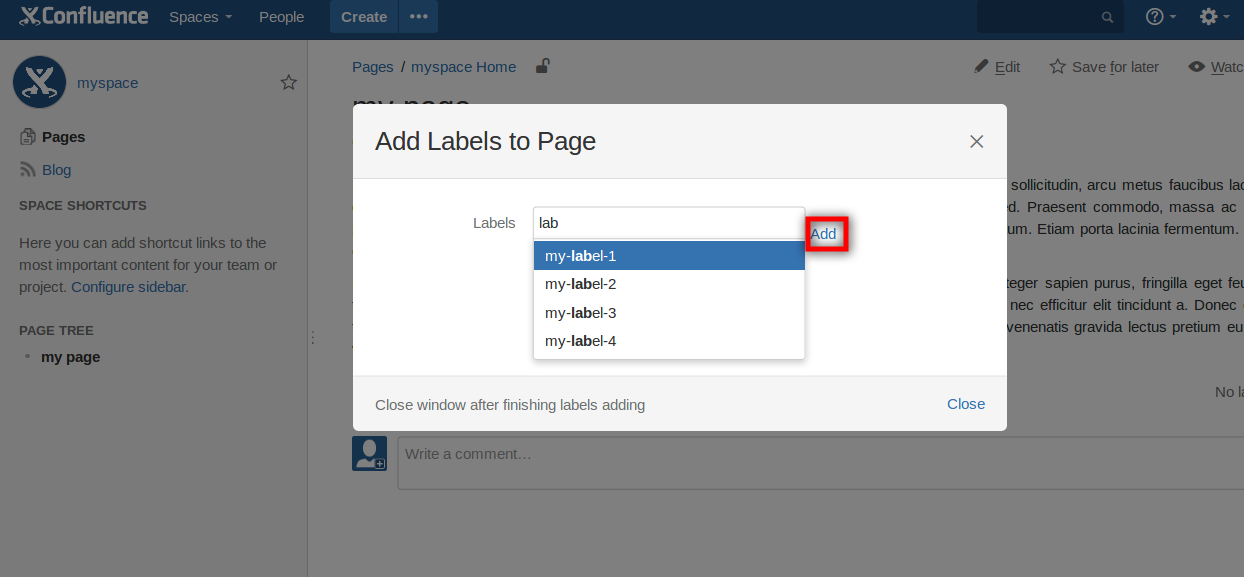Open the Pages item in sidebar
This screenshot has width=1244, height=577.
63,137
